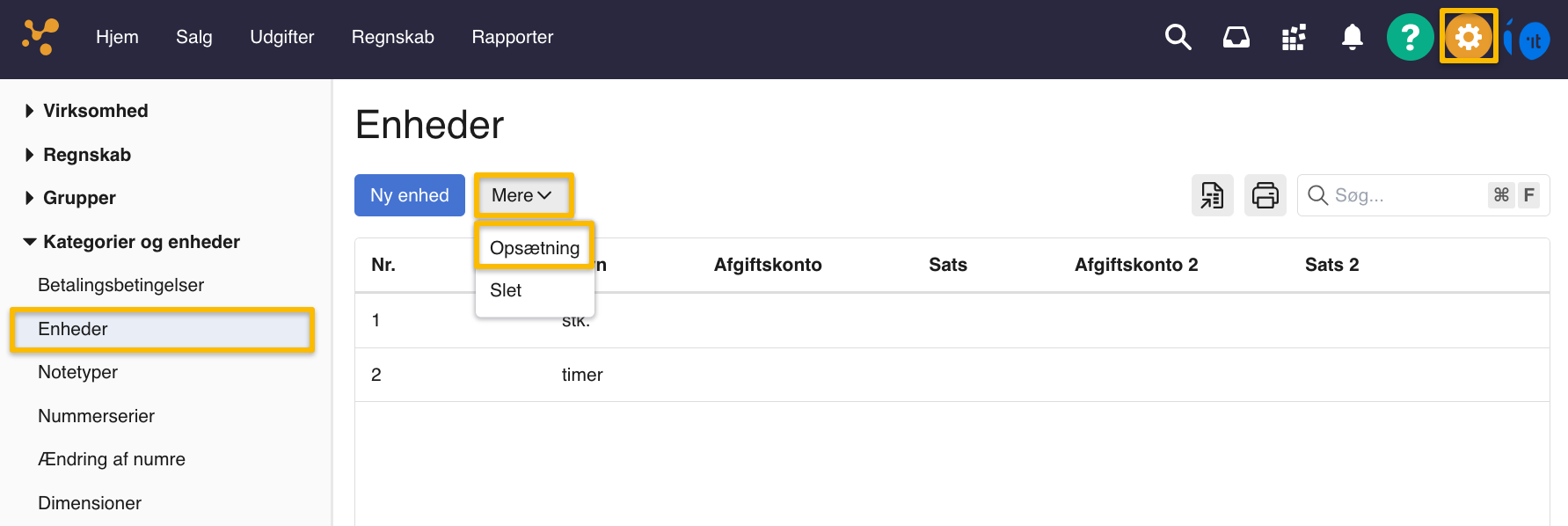Open the search magnifier in the top bar
This screenshot has height=526, width=1568.
pyautogui.click(x=1178, y=37)
